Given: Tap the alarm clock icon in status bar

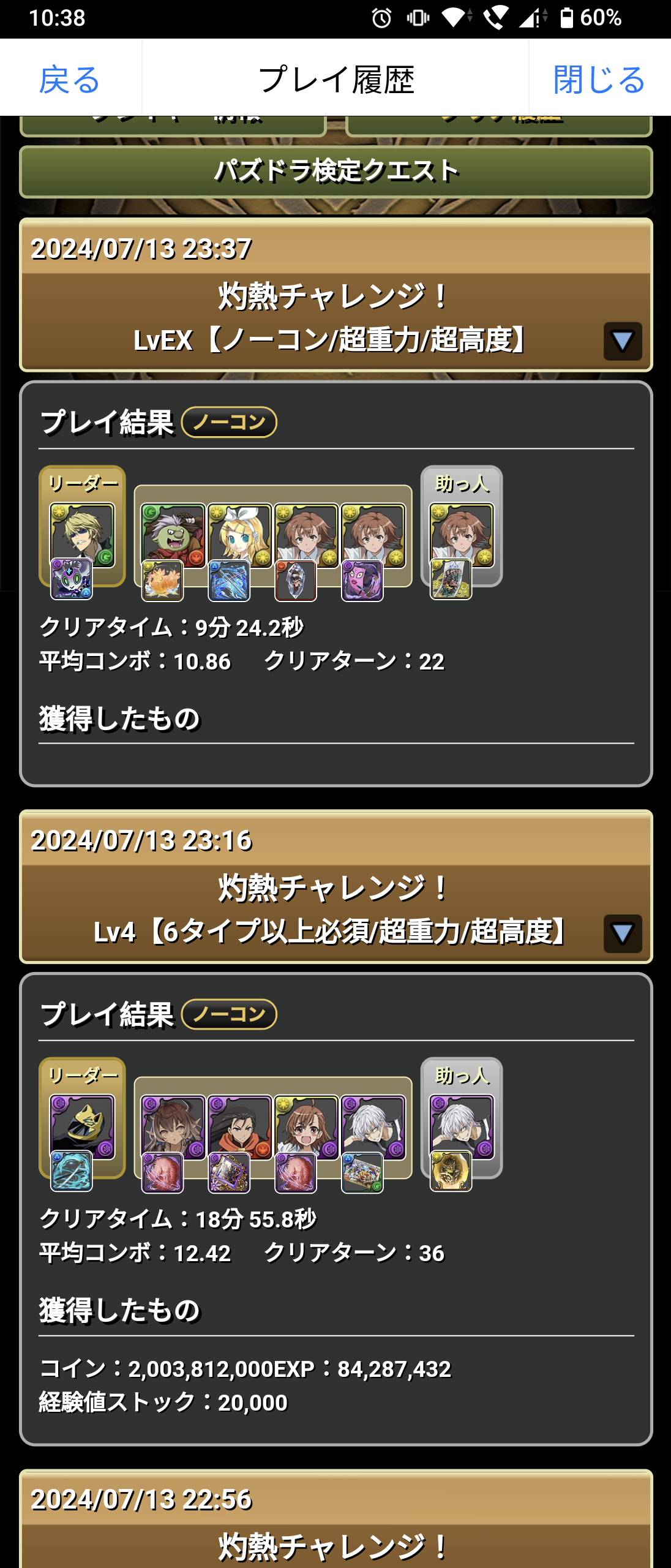Looking at the screenshot, I should pos(381,18).
